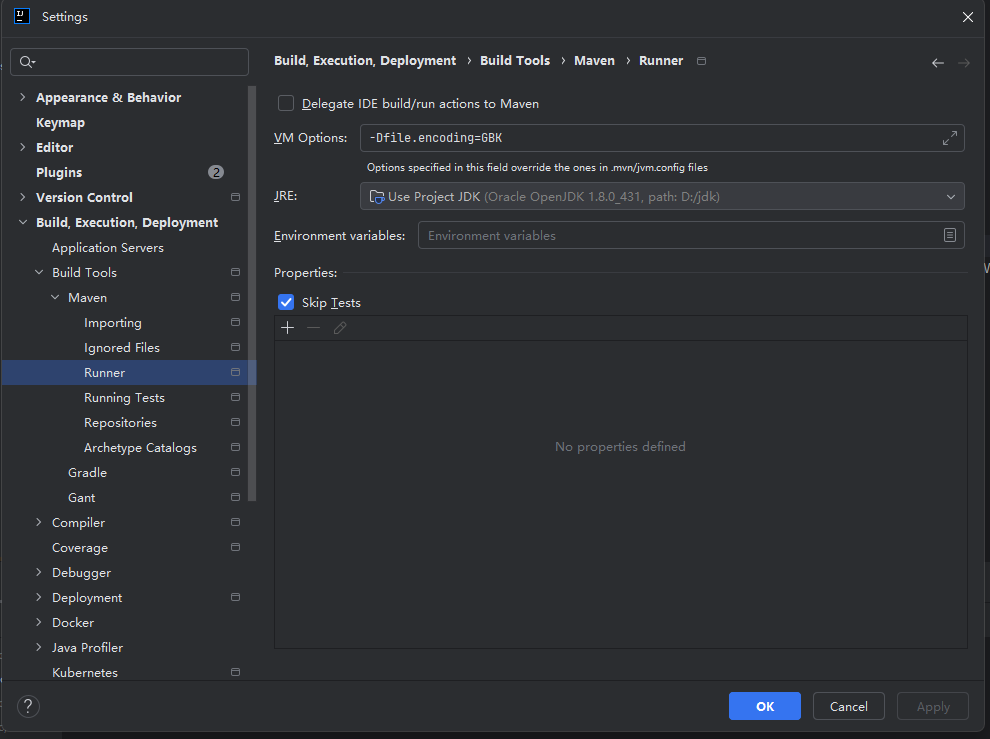
Task: Expand the Appearance & Behavior section
Action: coord(23,97)
